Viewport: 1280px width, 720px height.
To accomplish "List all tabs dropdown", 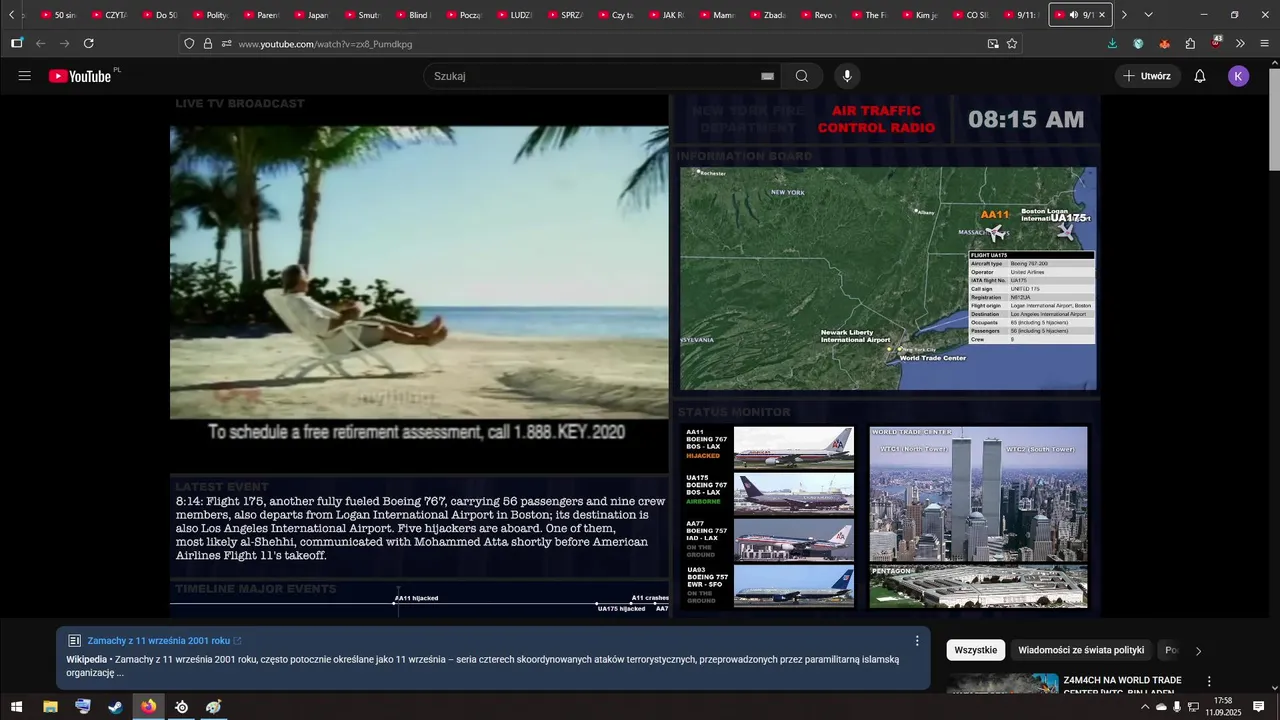I will 1148,15.
